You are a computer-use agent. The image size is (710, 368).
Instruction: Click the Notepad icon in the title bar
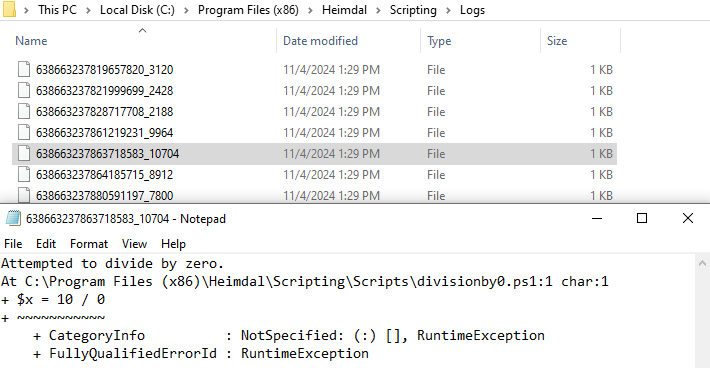click(x=13, y=219)
